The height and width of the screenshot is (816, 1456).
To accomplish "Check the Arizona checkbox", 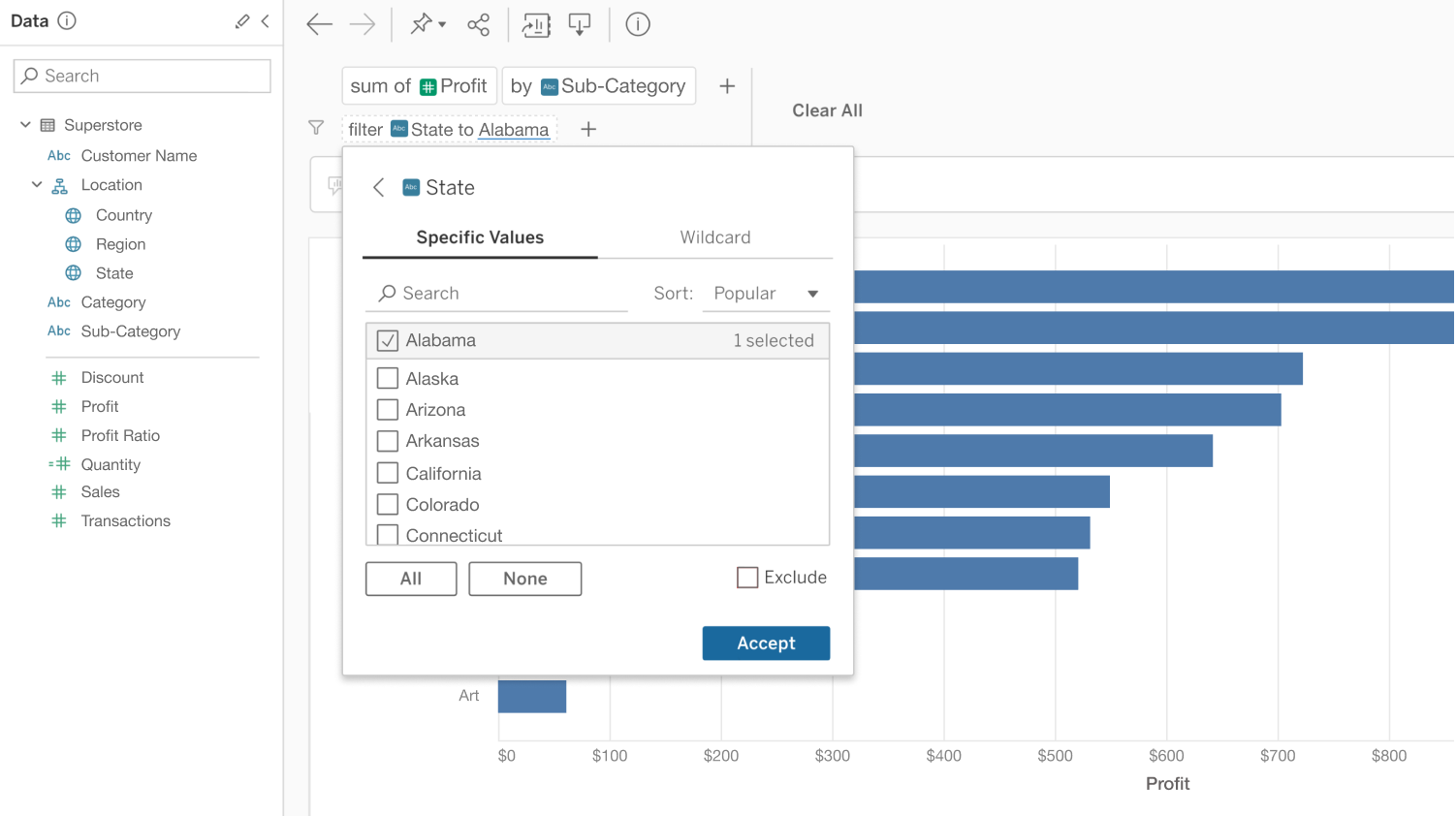I will pos(388,409).
